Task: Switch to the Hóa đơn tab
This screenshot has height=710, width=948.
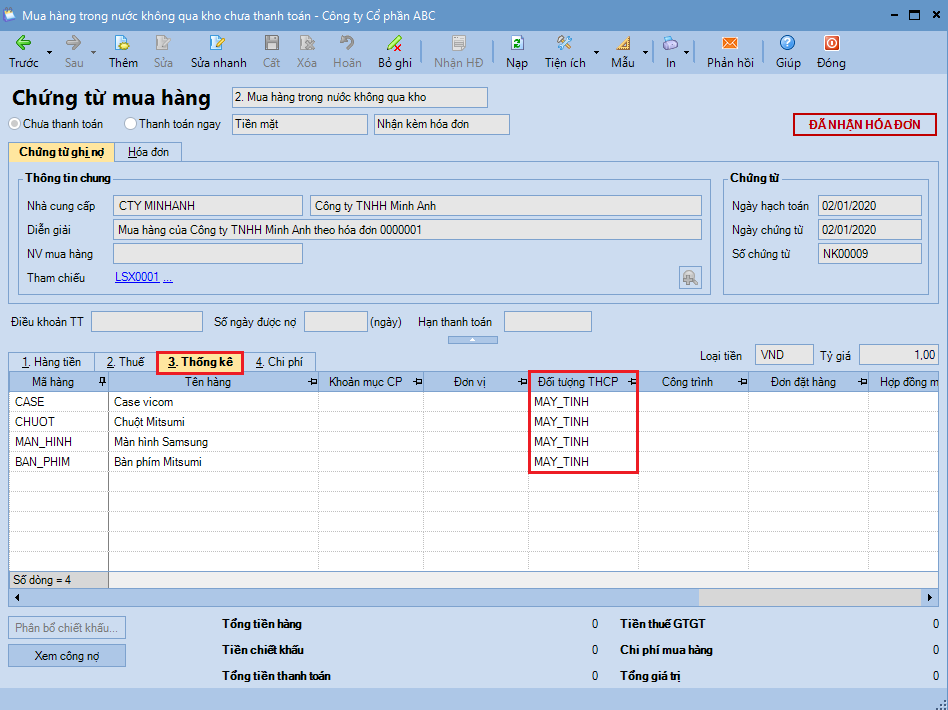Action: (148, 152)
